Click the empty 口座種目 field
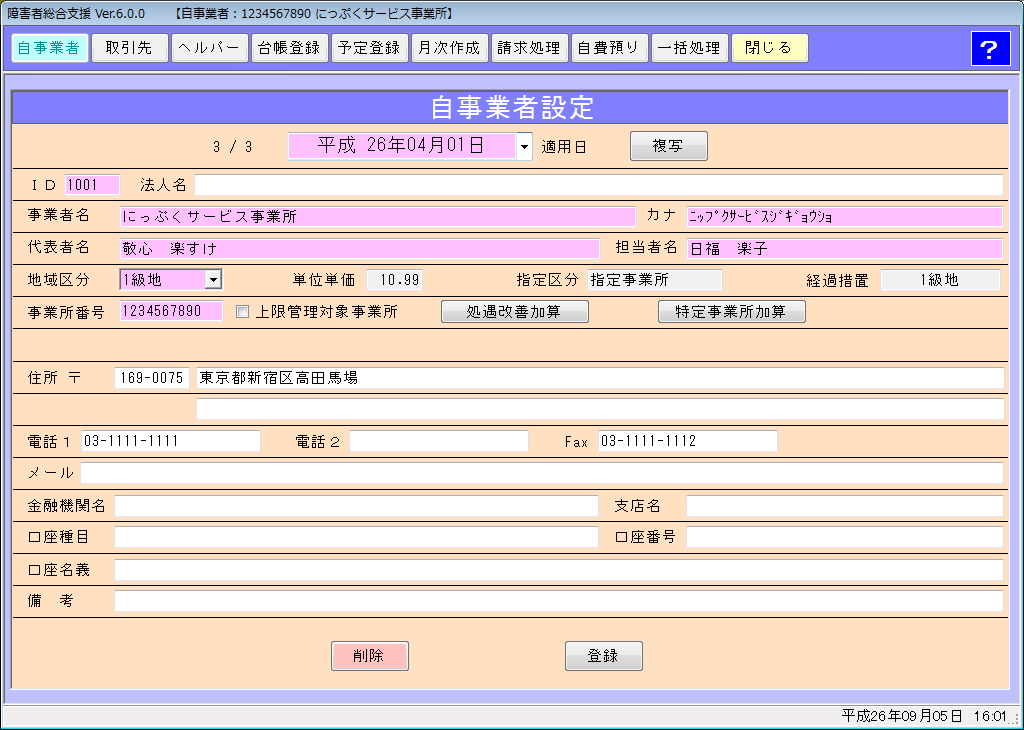Viewport: 1024px width, 730px height. point(356,537)
